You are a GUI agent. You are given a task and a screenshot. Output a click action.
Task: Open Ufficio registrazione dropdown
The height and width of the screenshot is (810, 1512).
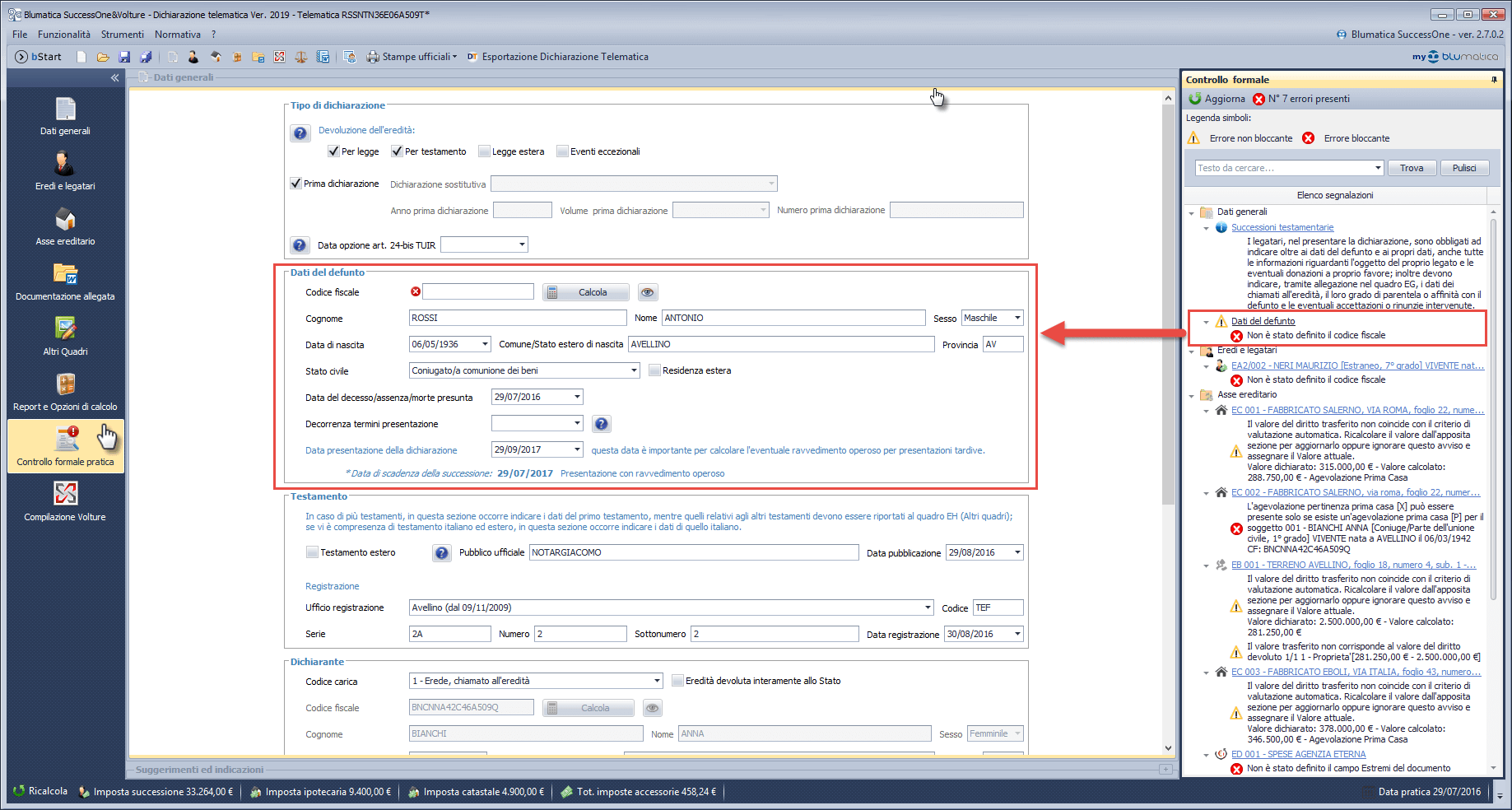coord(928,607)
